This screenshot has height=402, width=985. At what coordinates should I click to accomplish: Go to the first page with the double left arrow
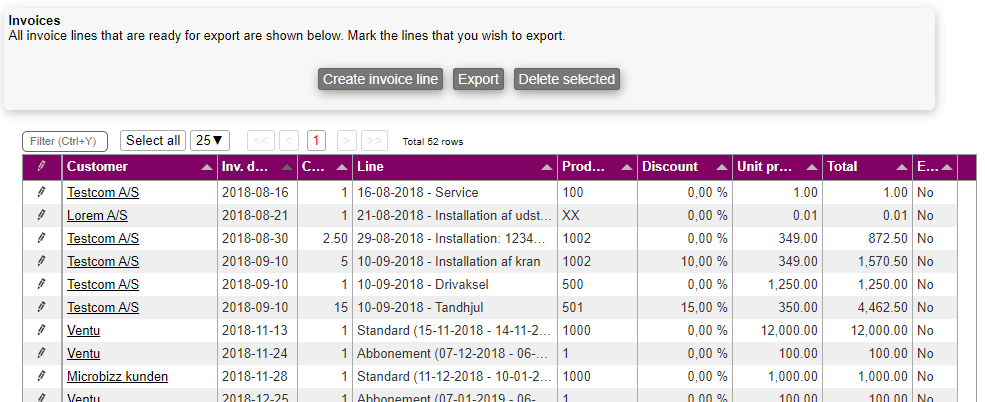[x=260, y=141]
